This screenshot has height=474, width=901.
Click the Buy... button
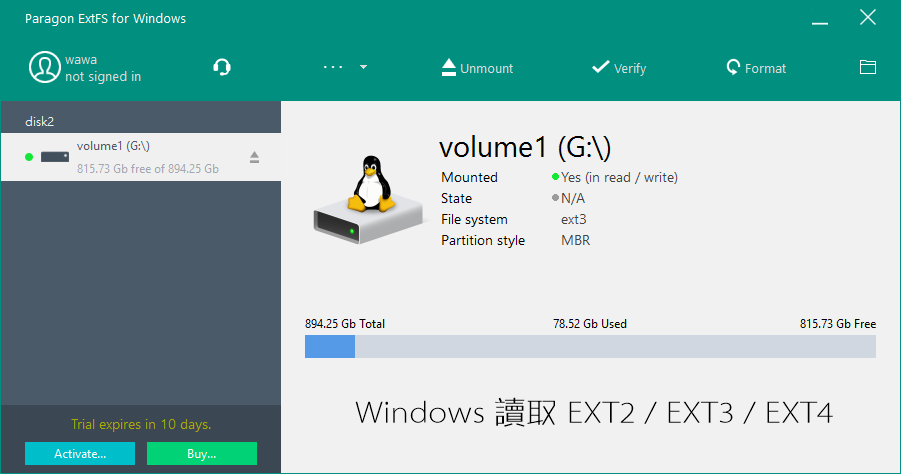[202, 453]
